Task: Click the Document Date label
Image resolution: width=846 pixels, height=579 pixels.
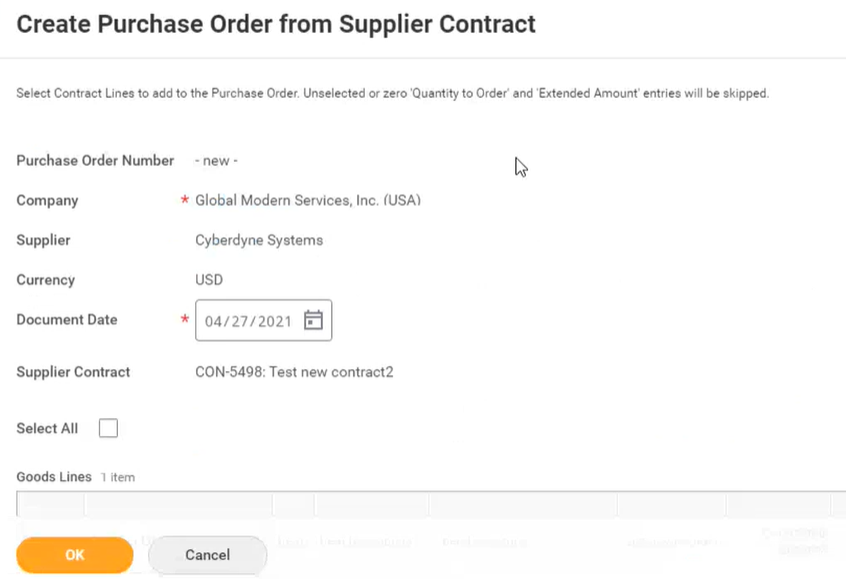Action: pos(67,320)
